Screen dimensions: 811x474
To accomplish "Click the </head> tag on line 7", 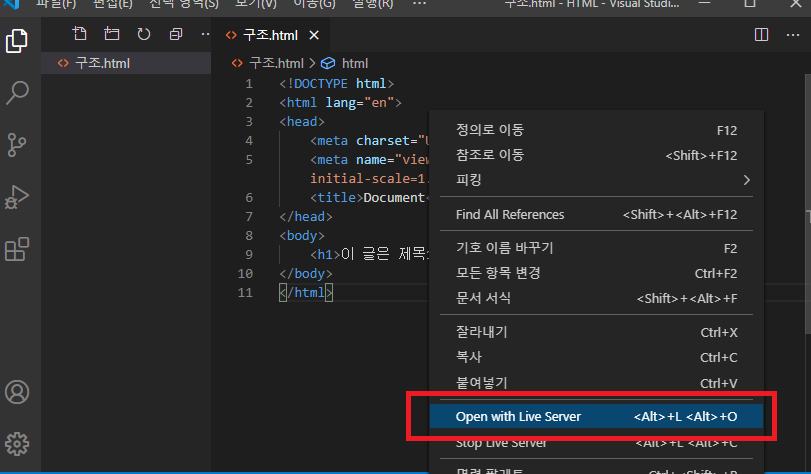I will tap(306, 216).
